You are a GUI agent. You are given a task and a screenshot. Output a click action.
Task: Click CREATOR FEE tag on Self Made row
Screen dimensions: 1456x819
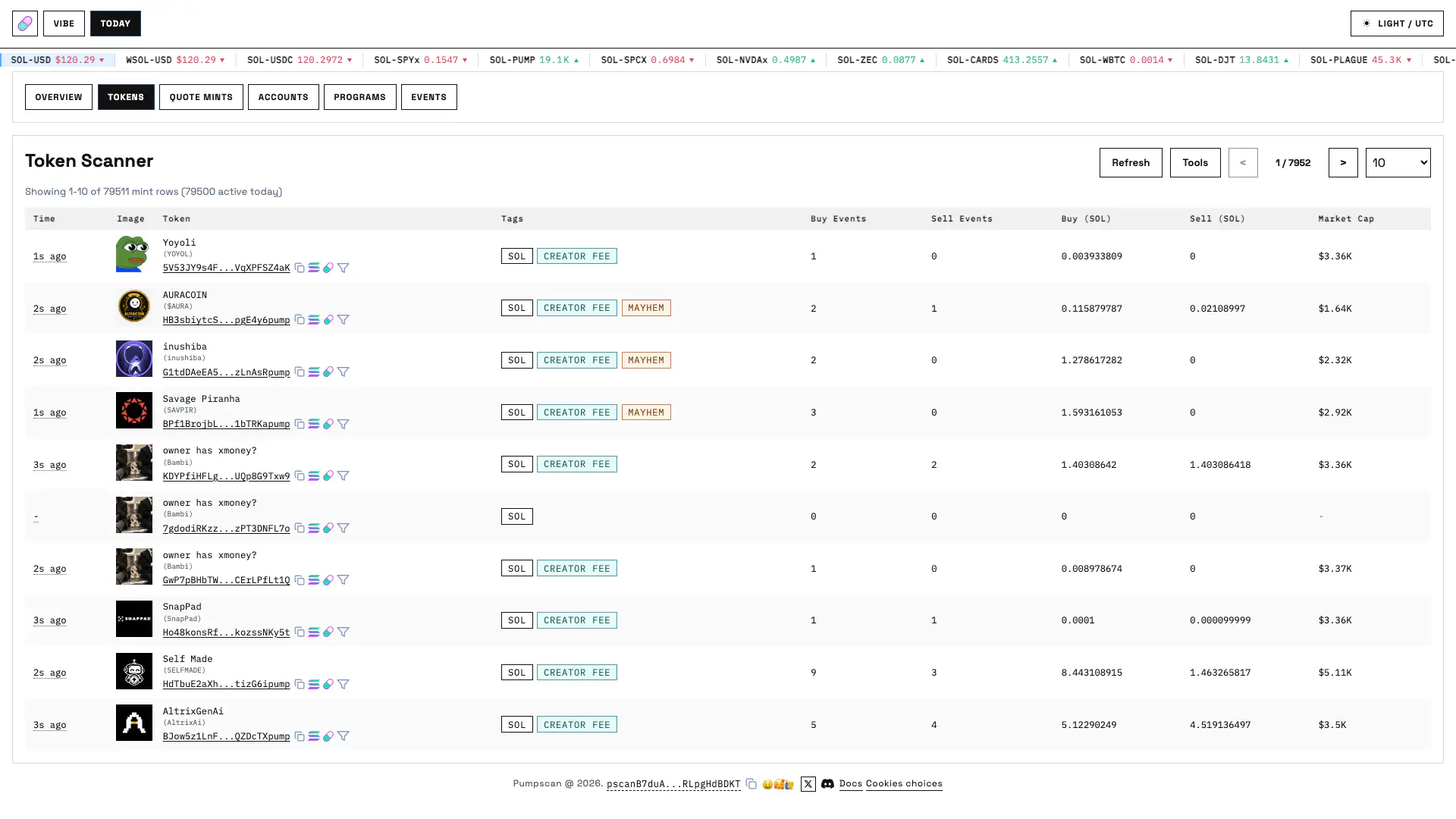pos(576,673)
